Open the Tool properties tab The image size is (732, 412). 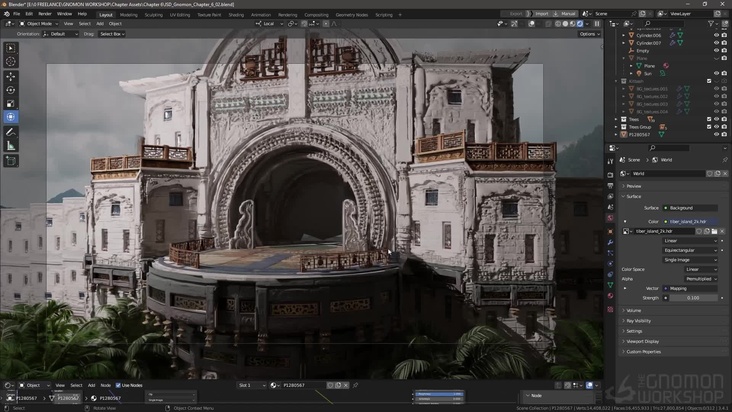pyautogui.click(x=610, y=161)
